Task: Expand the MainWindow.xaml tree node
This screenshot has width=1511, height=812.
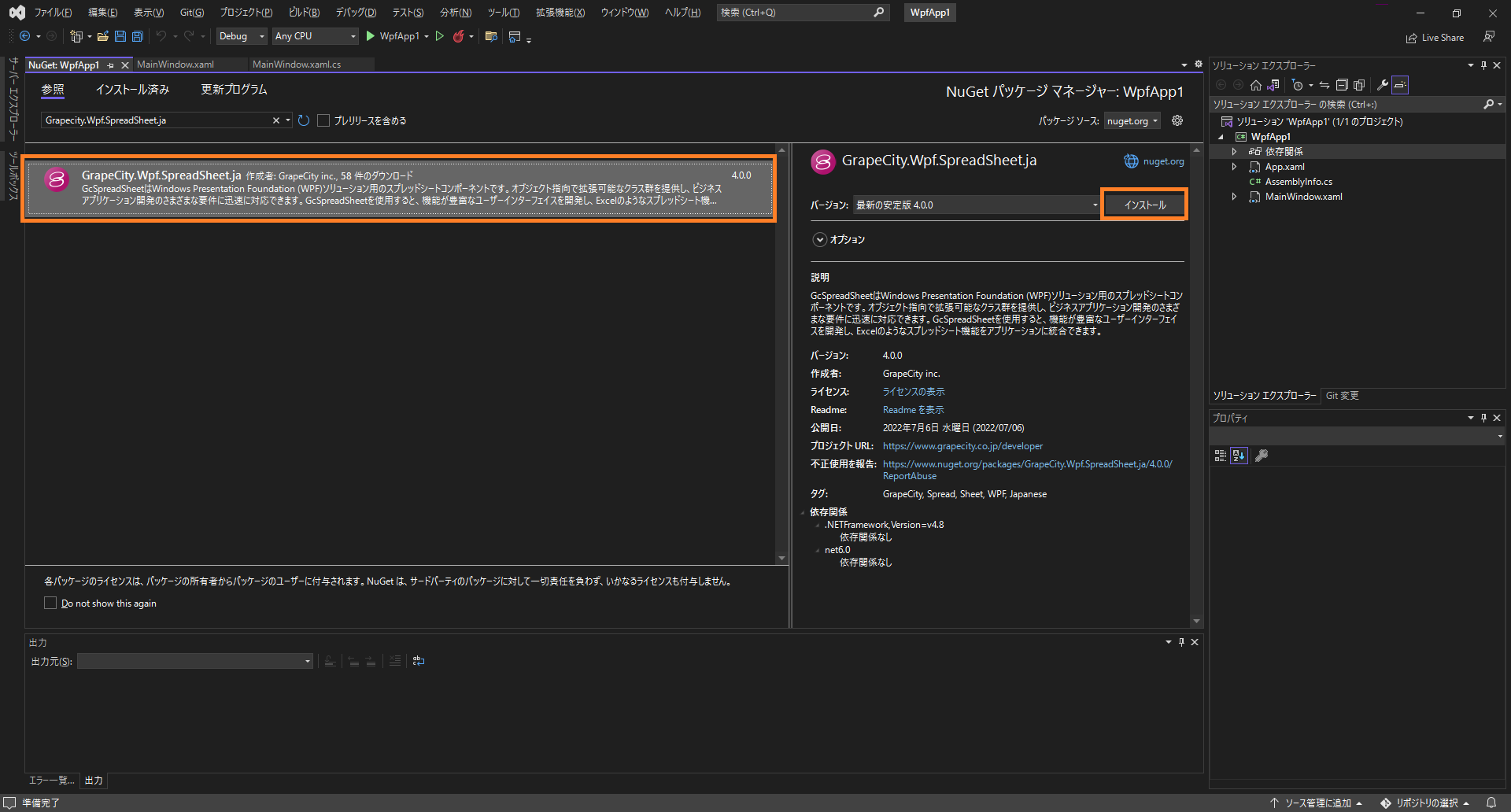Action: [x=1234, y=197]
